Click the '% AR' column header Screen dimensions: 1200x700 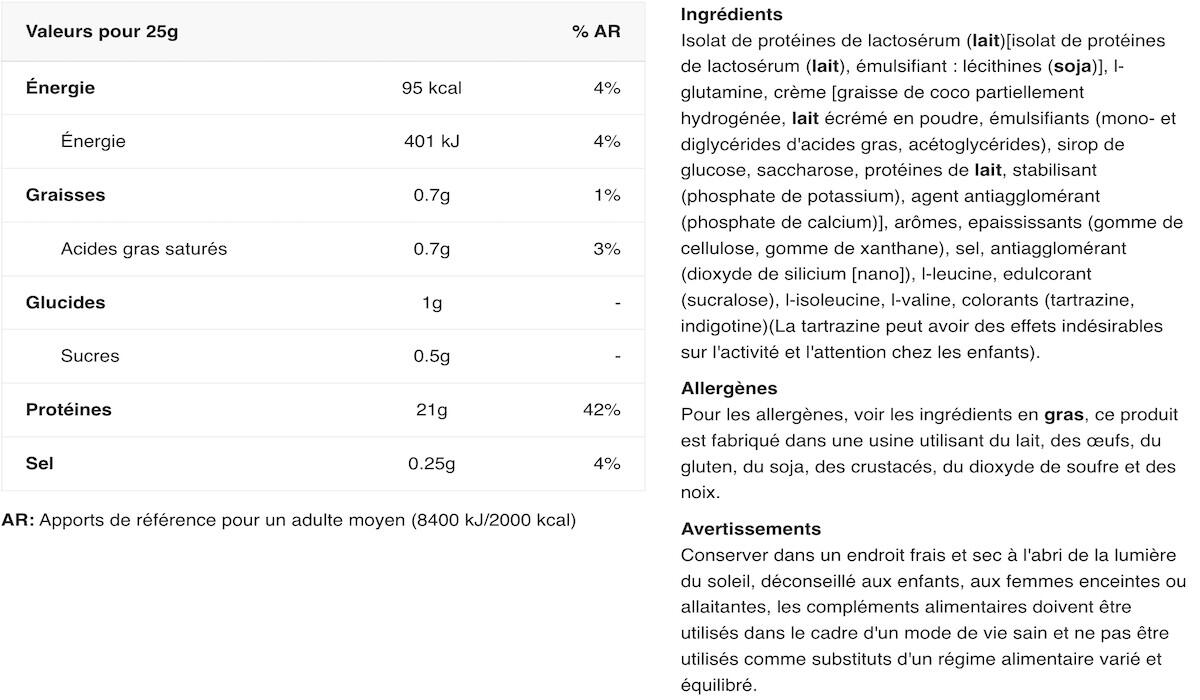tap(596, 31)
